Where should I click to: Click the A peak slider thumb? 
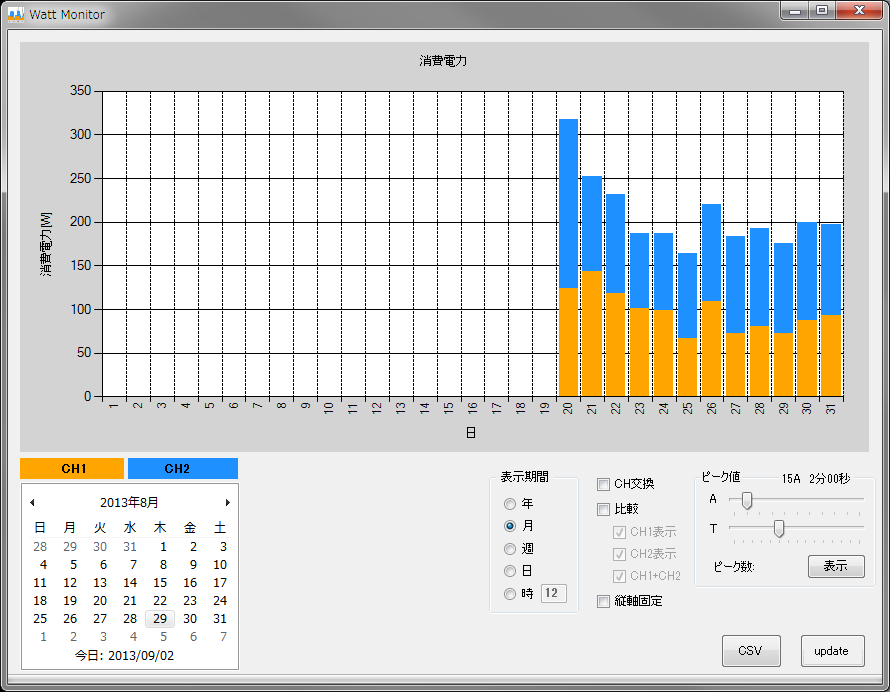tap(747, 501)
